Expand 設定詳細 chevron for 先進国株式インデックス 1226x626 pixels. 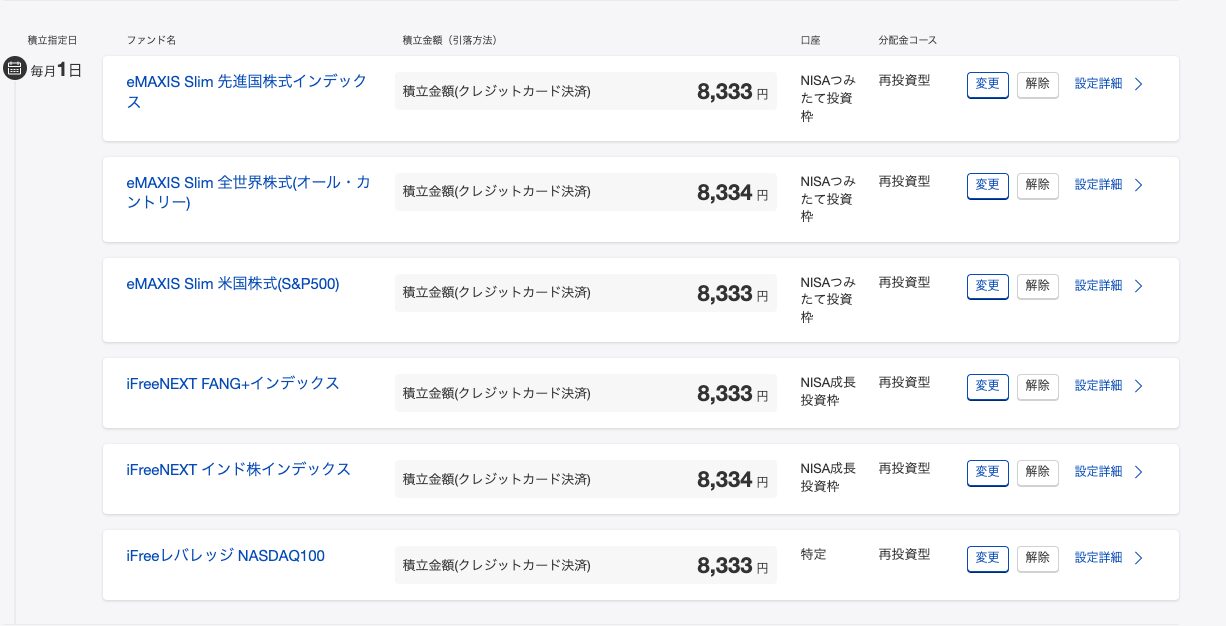point(1138,84)
